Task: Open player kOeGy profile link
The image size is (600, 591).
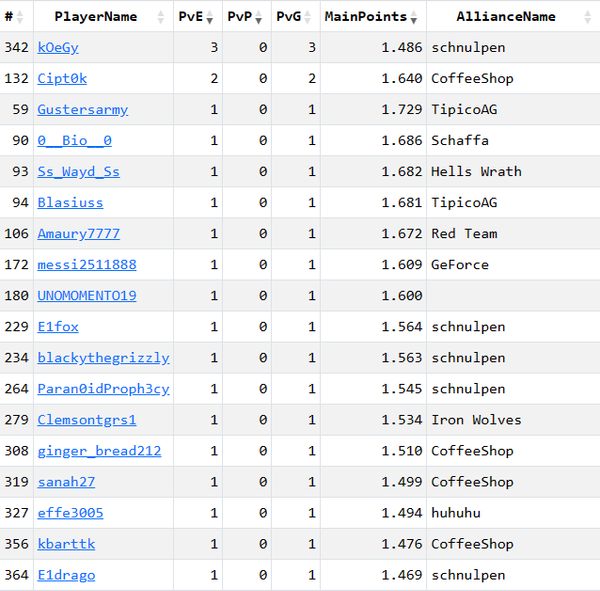Action: click(58, 48)
